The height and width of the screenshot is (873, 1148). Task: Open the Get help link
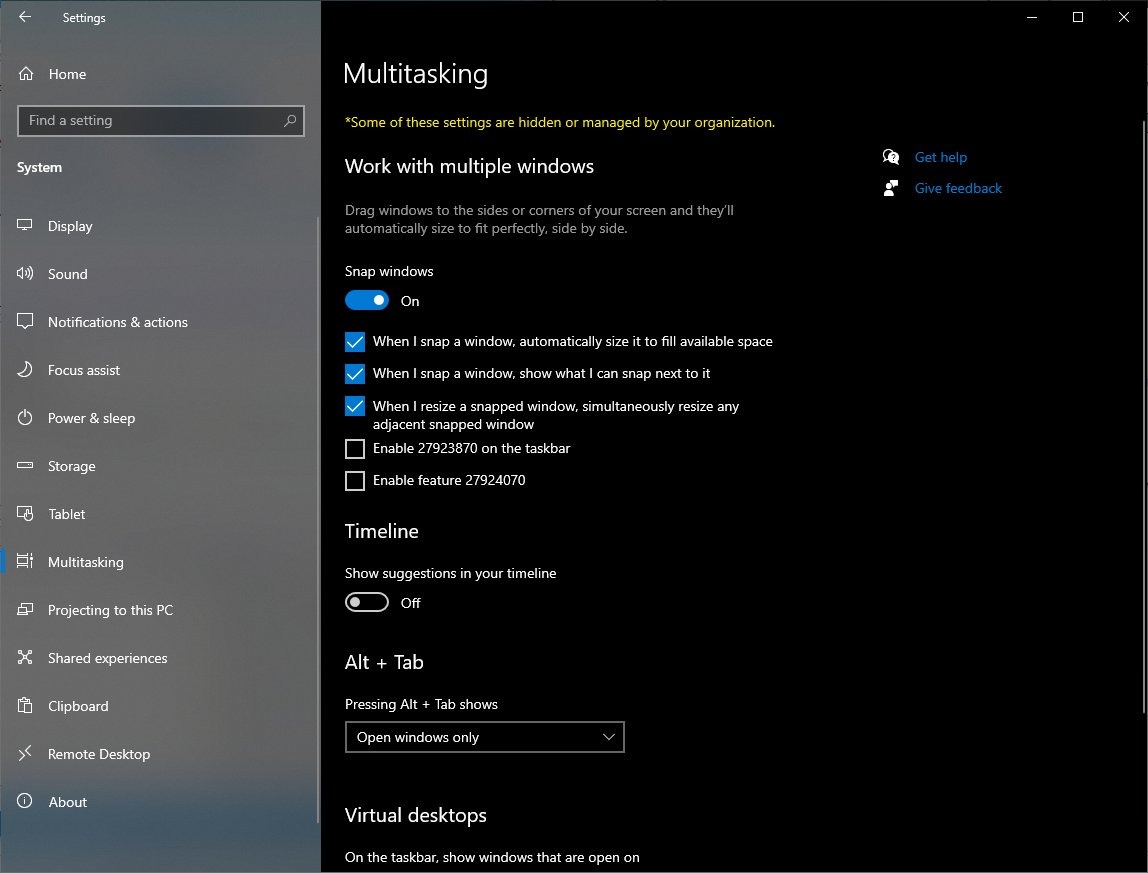[x=940, y=157]
